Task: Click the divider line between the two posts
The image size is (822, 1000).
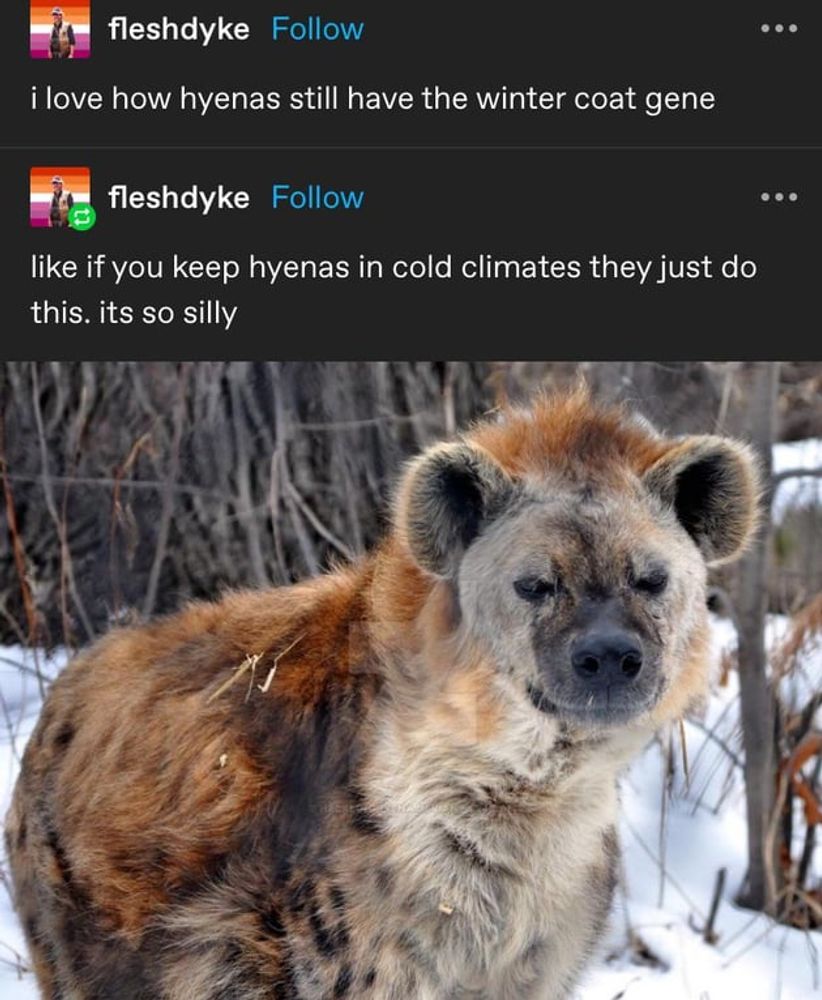Action: pos(411,147)
